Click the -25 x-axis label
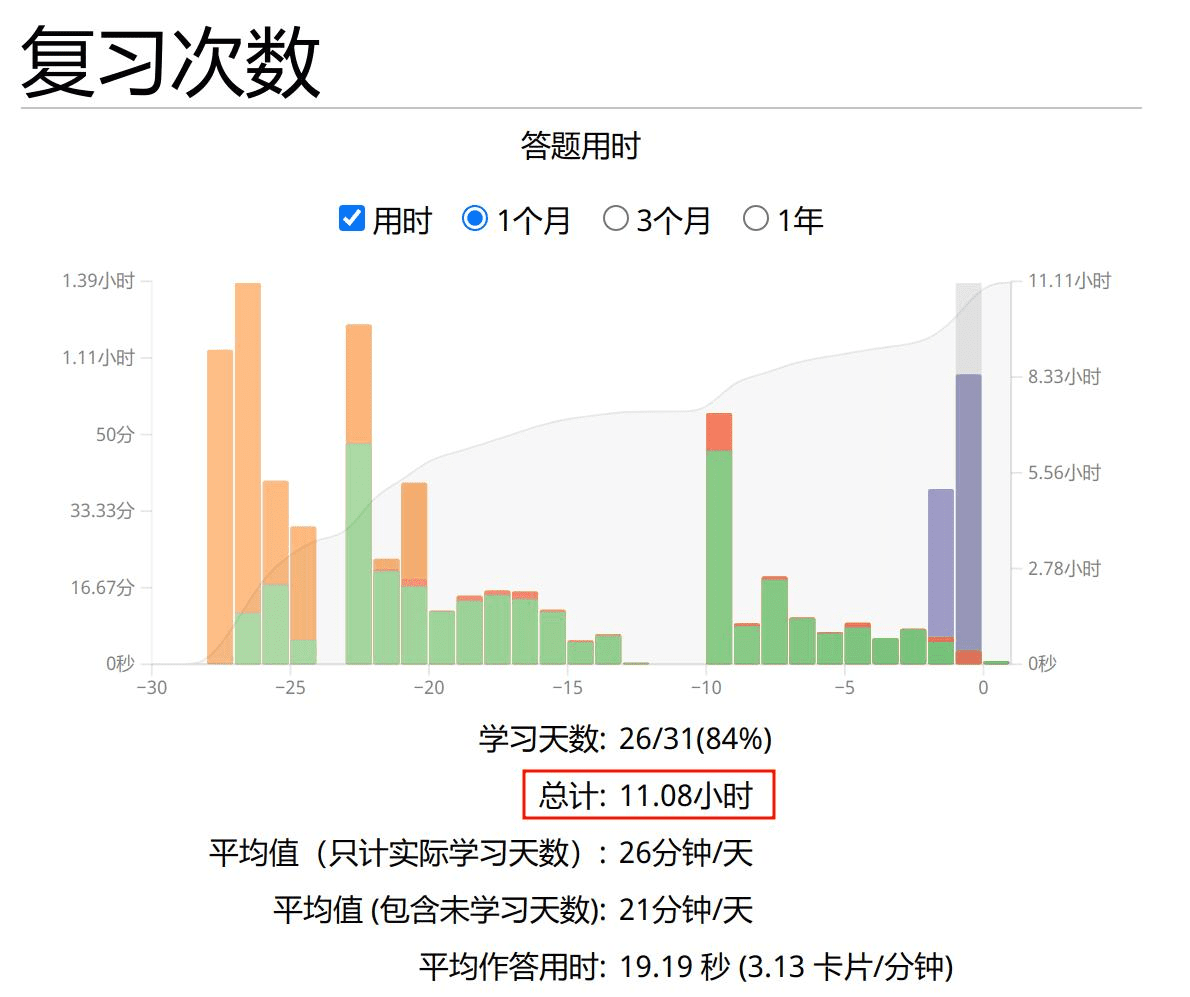Screen dimensions: 1190x997 coord(290,687)
